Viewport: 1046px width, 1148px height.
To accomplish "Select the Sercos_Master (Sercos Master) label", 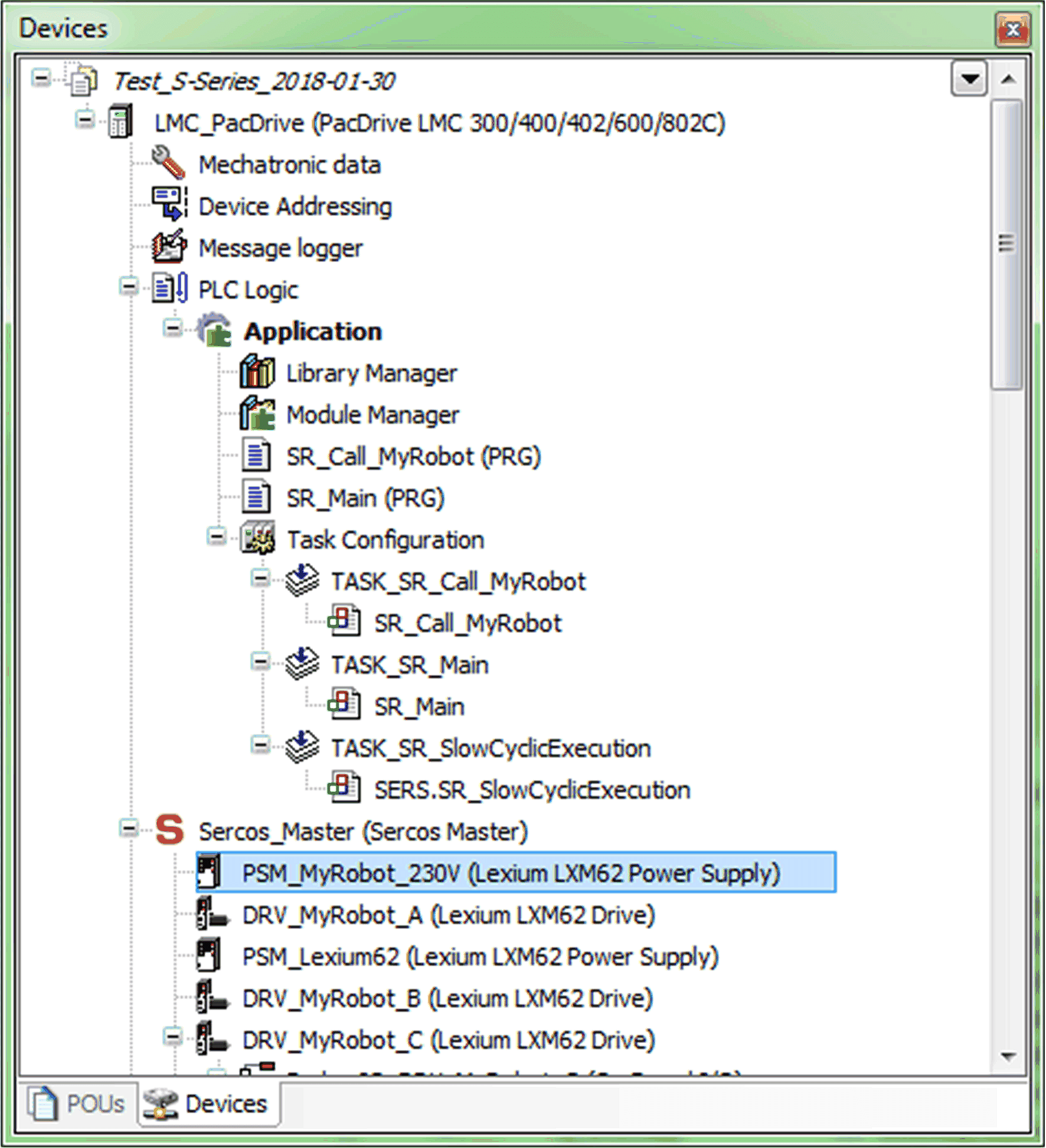I will tap(363, 831).
